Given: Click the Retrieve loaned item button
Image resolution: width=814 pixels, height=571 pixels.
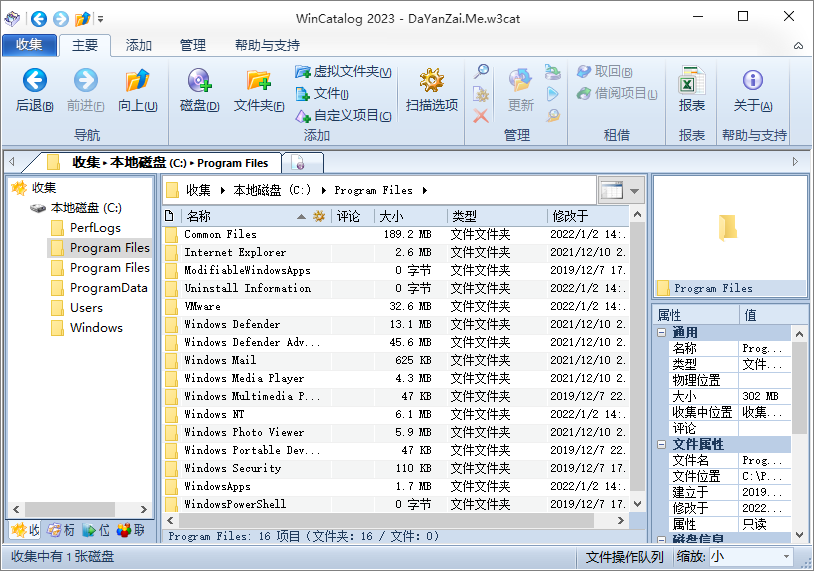Looking at the screenshot, I should point(604,72).
